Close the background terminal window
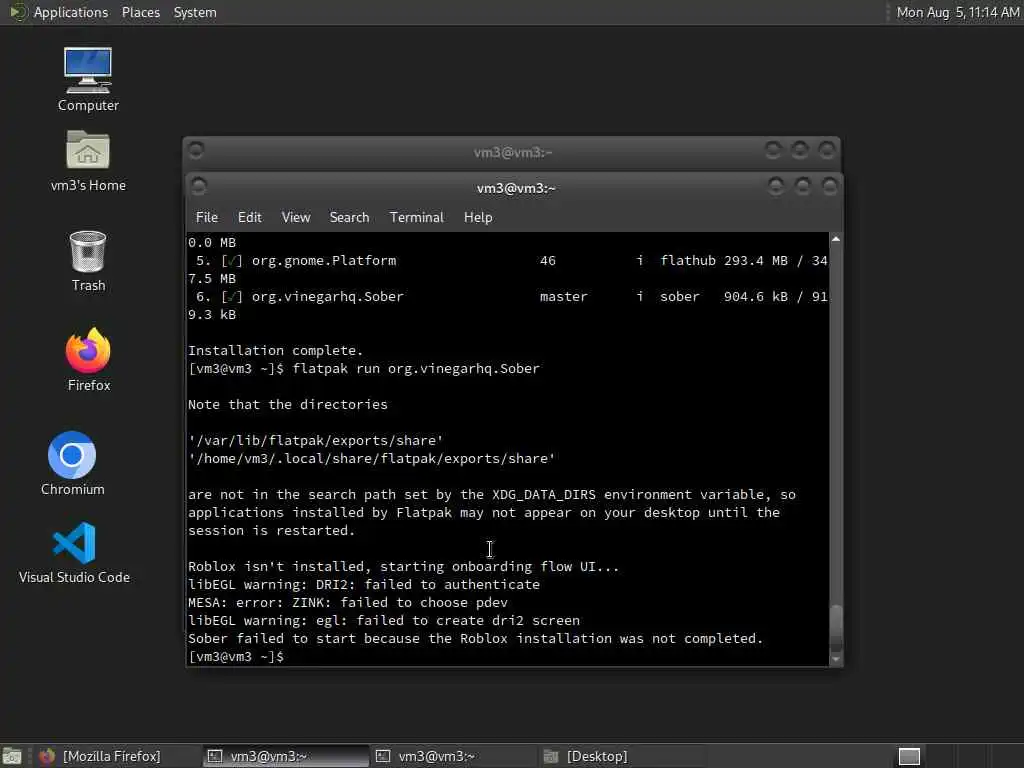The width and height of the screenshot is (1024, 768). pyautogui.click(x=827, y=151)
